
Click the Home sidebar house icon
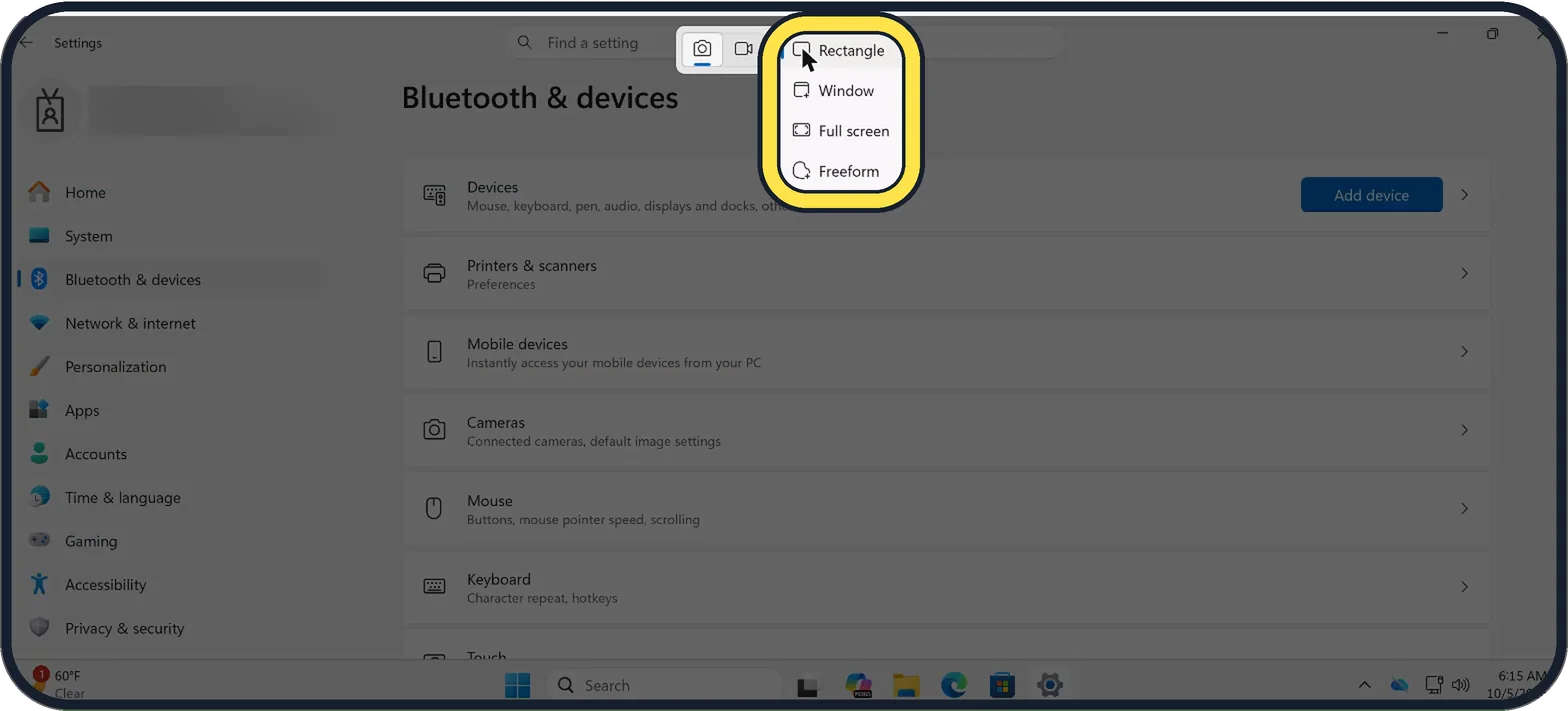point(39,192)
